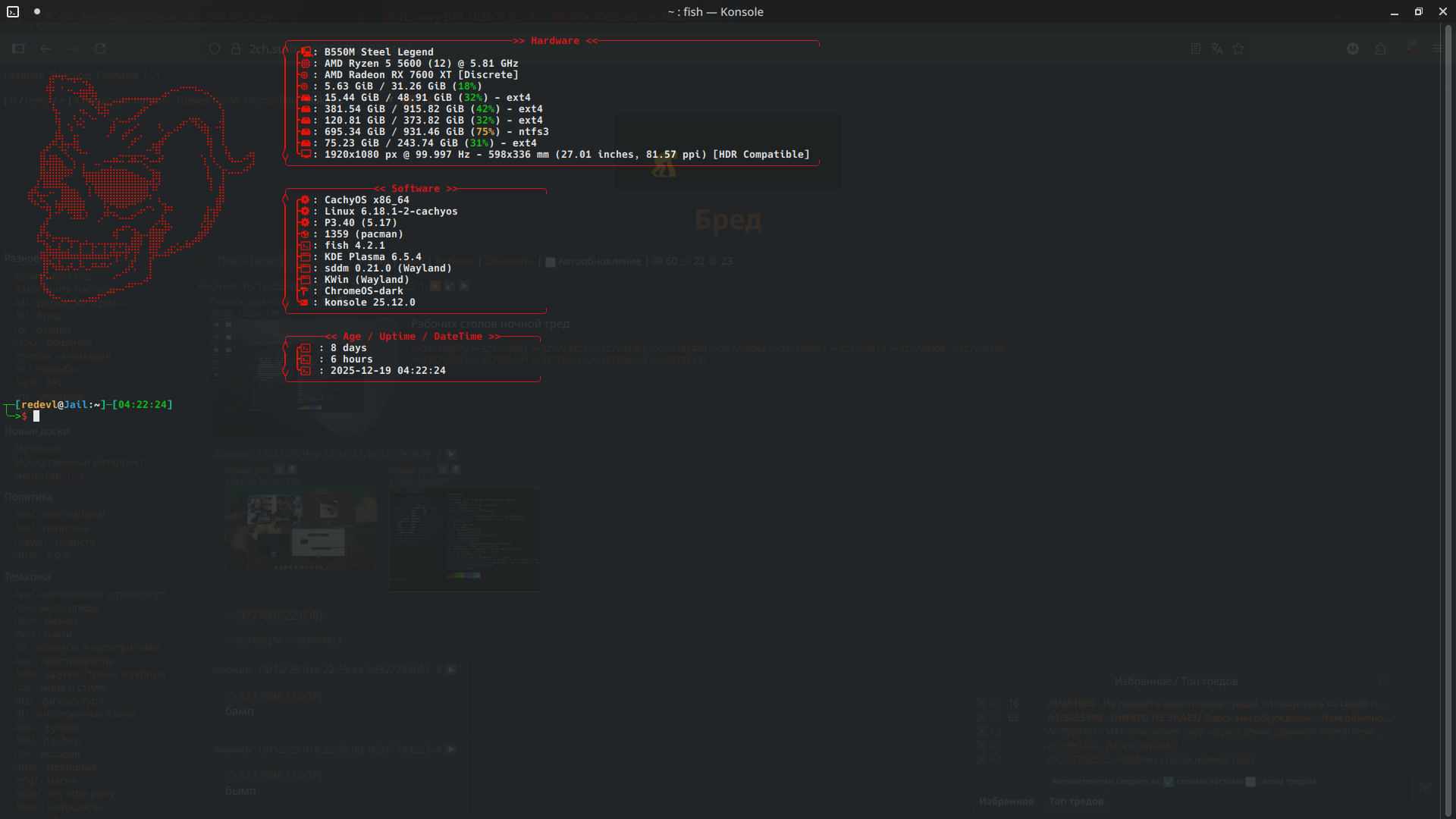Toggle reader view icon in address bar

pos(1196,49)
